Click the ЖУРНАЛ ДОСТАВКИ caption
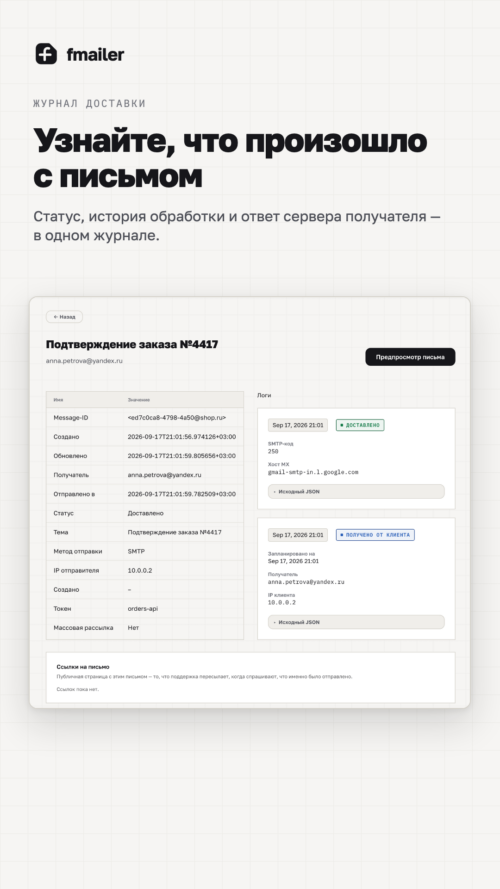The image size is (500, 889). pos(90,104)
